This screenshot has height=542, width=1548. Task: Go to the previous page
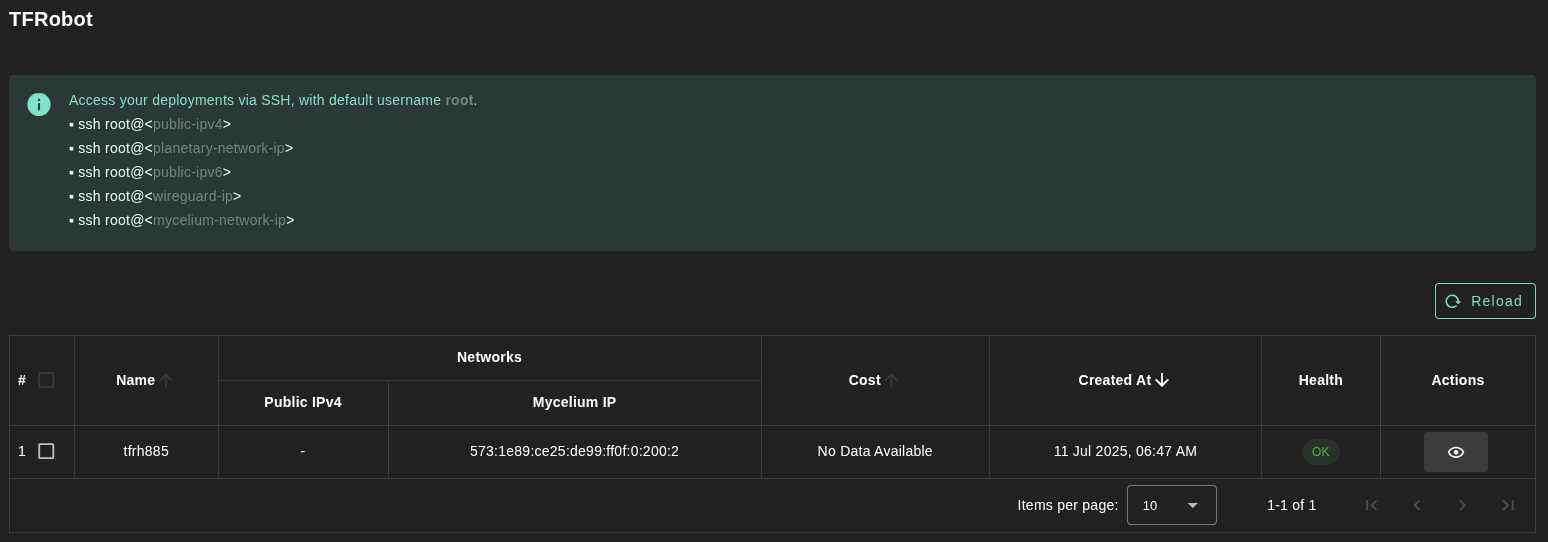coord(1417,505)
